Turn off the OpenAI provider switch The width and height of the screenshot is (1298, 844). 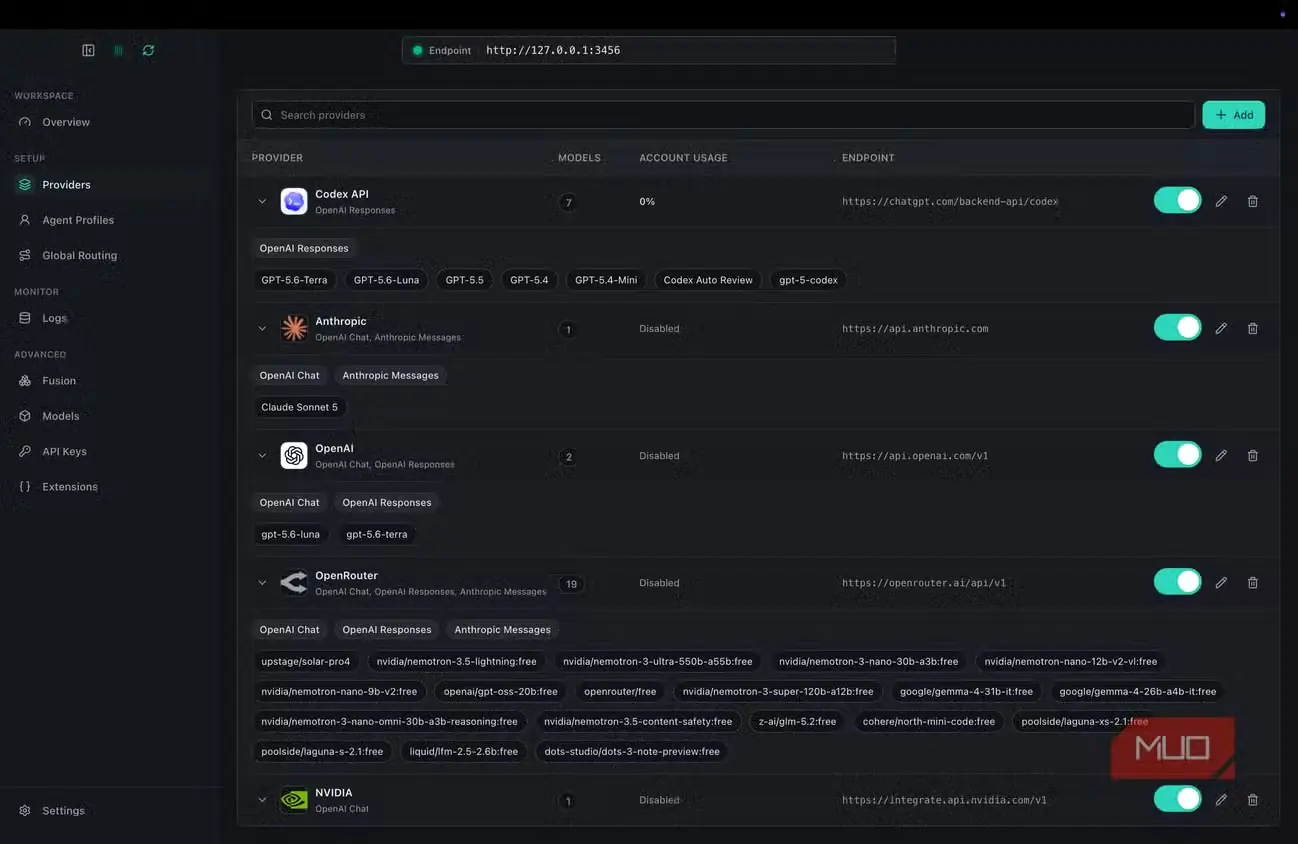(x=1177, y=454)
